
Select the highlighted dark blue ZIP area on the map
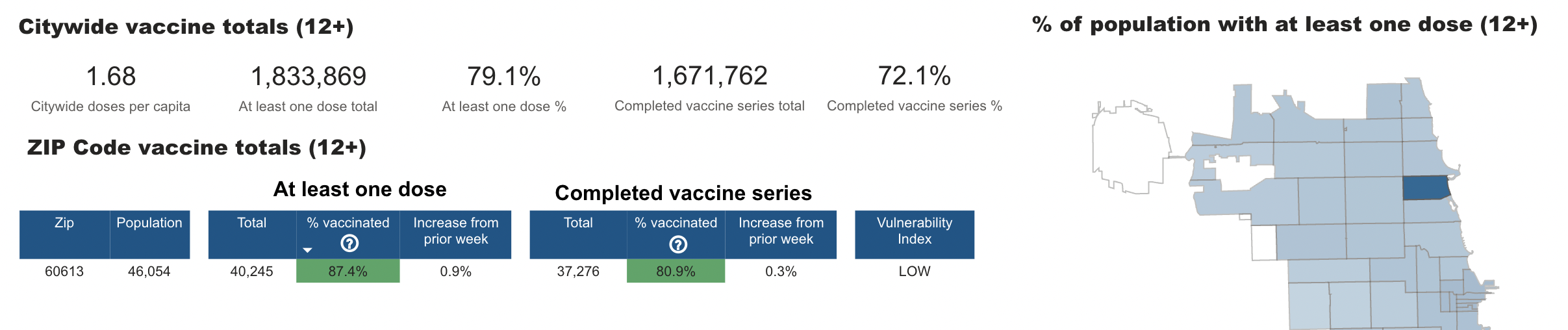click(x=1426, y=188)
